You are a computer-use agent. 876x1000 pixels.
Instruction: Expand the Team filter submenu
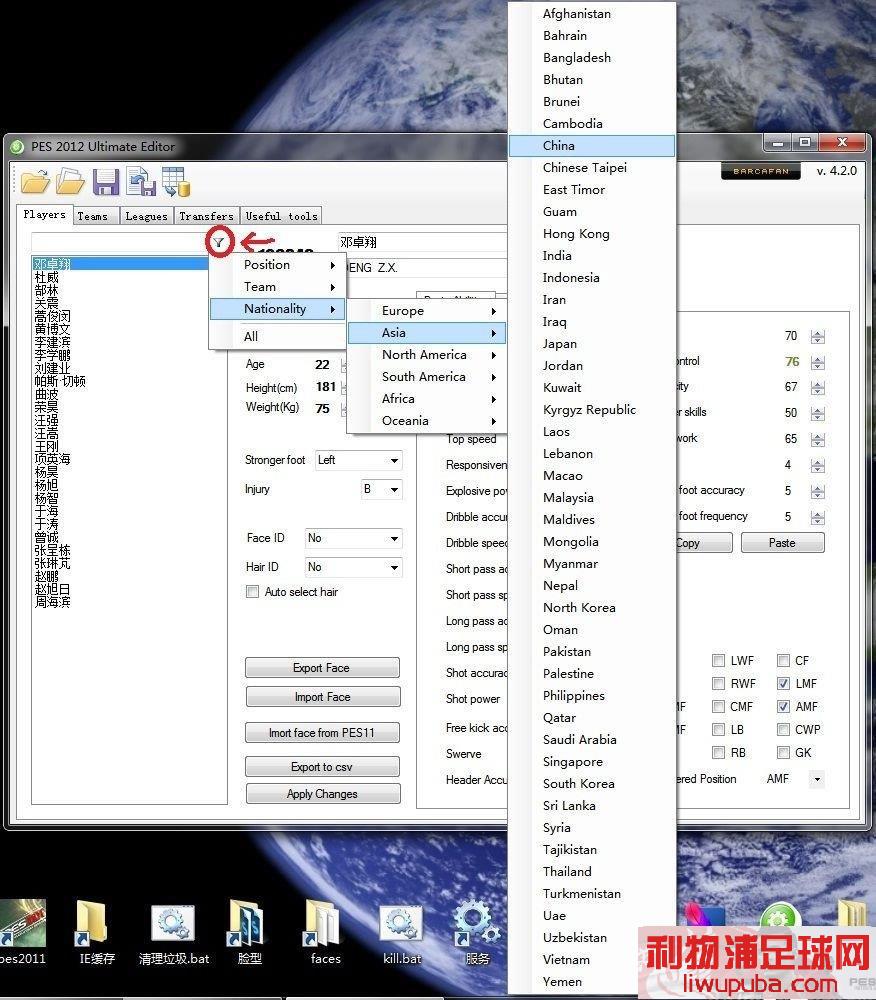point(278,287)
